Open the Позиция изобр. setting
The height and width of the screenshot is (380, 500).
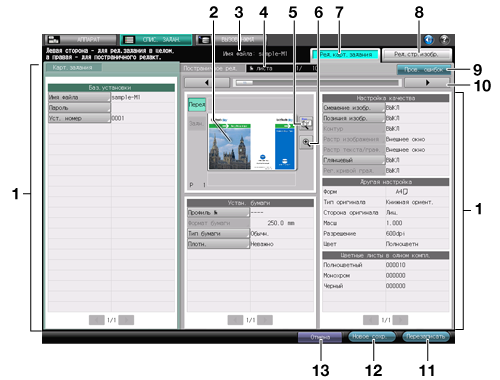[354, 118]
